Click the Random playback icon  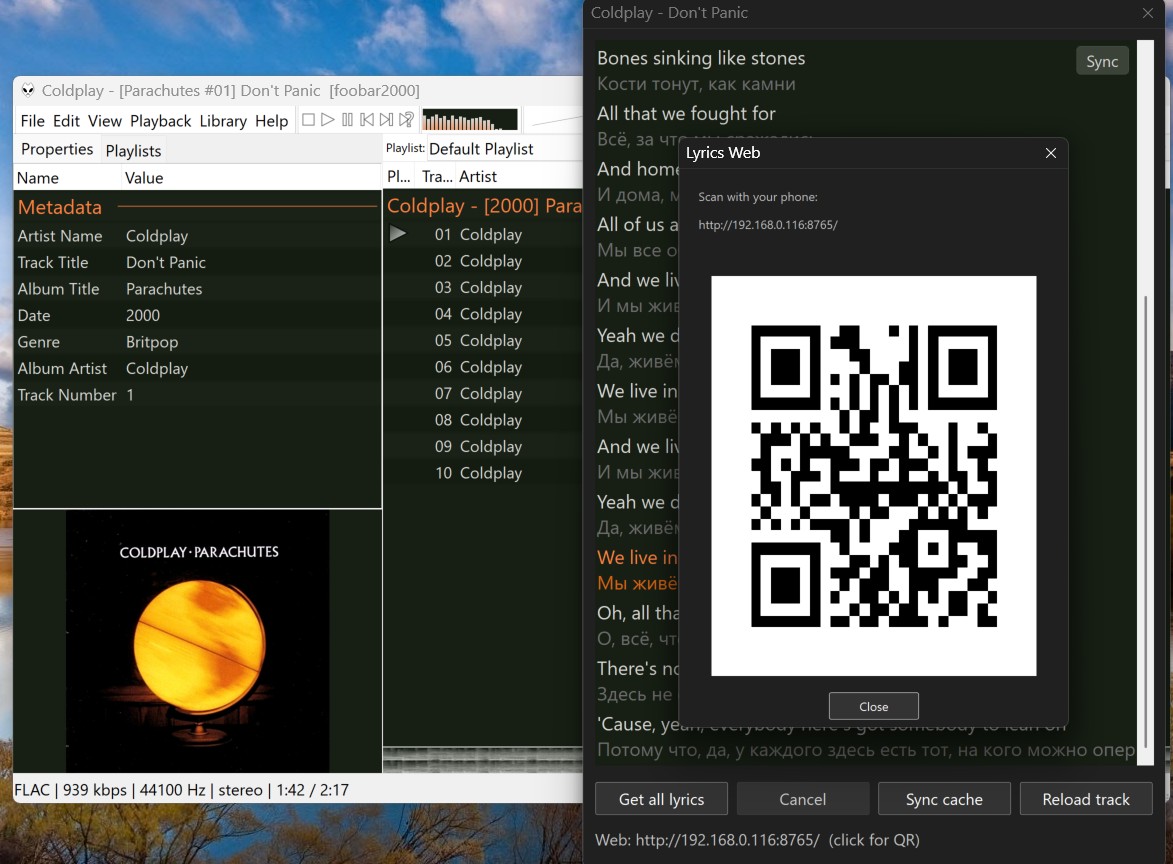[x=406, y=120]
